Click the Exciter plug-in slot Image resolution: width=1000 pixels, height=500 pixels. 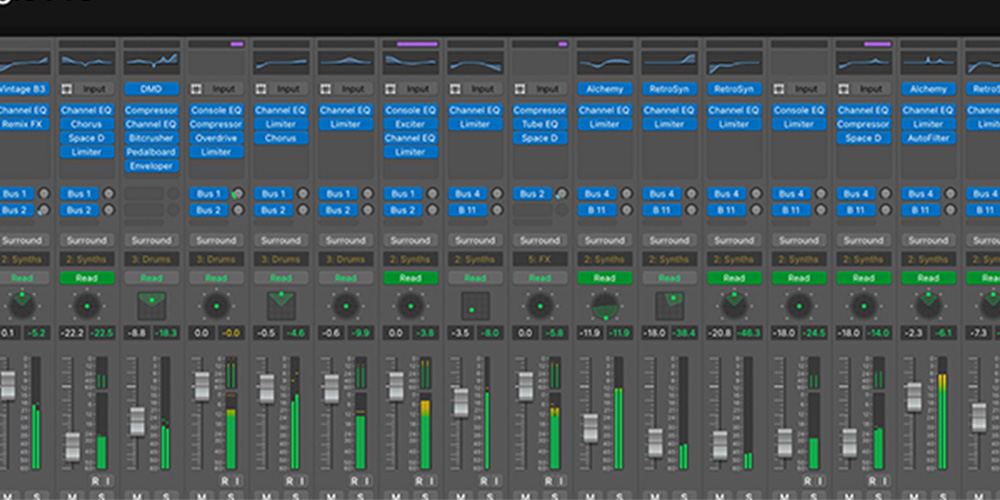coord(410,124)
